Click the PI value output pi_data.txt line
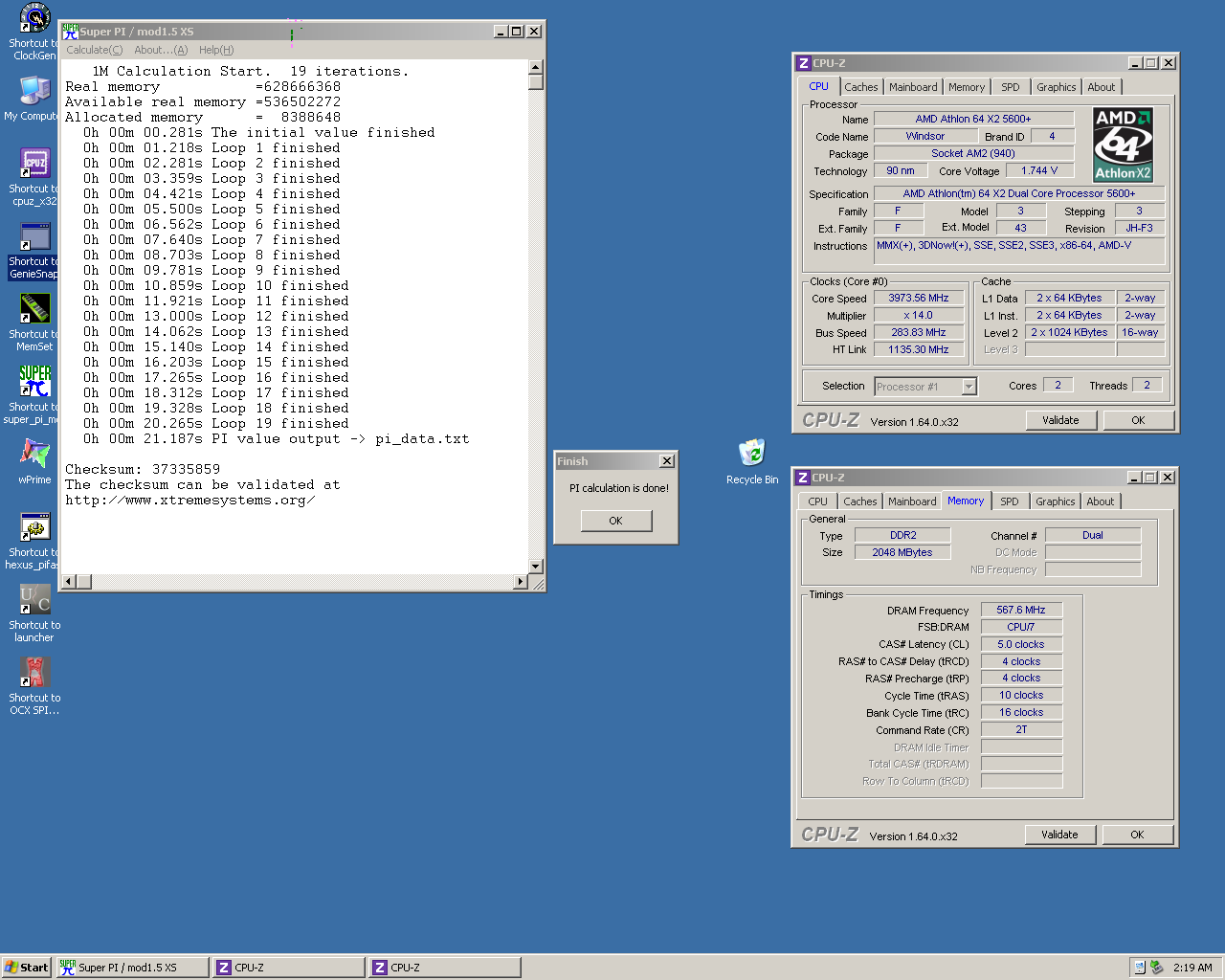Screen dimensions: 1225x980 pyautogui.click(x=276, y=438)
